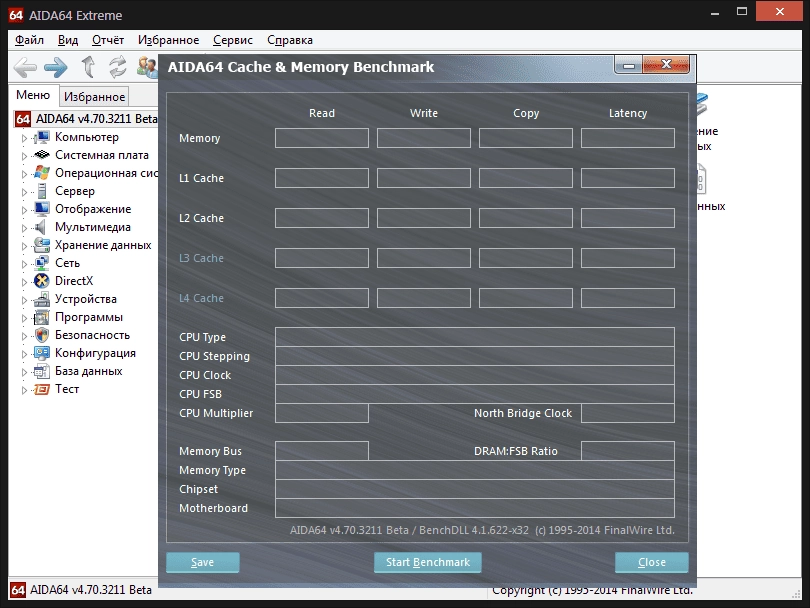This screenshot has height=608, width=810.
Task: Expand the Системная плата tree node
Action: (x=24, y=156)
